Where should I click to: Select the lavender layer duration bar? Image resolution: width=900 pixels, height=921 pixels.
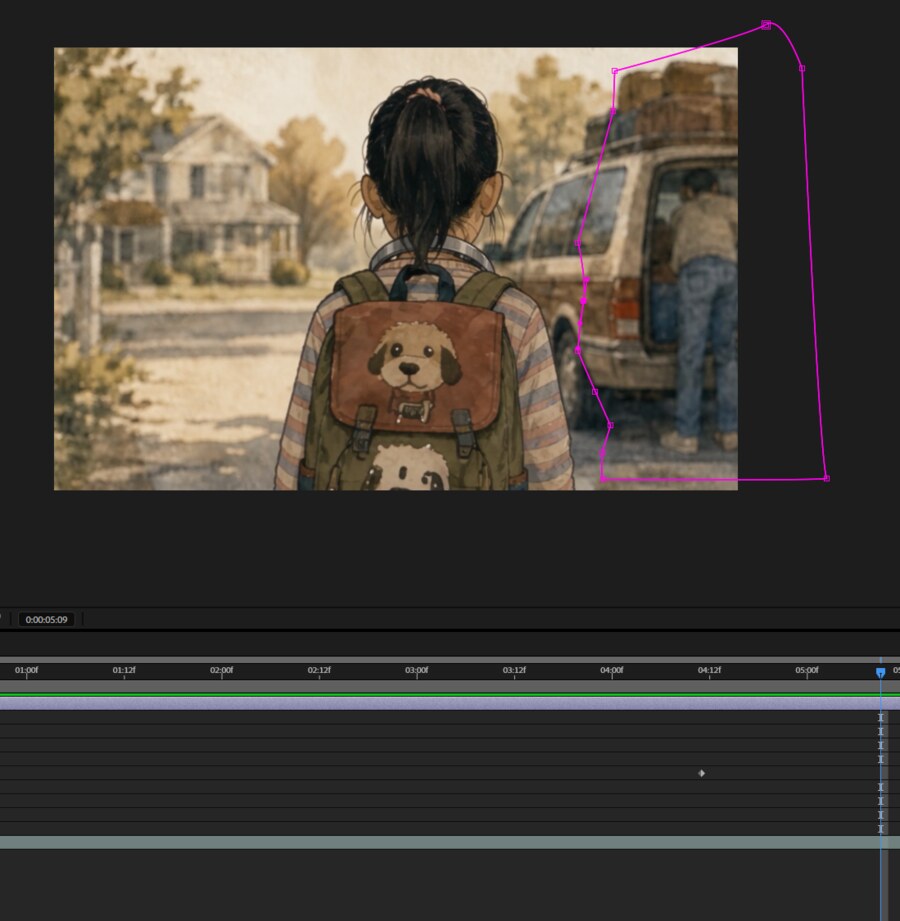[450, 704]
